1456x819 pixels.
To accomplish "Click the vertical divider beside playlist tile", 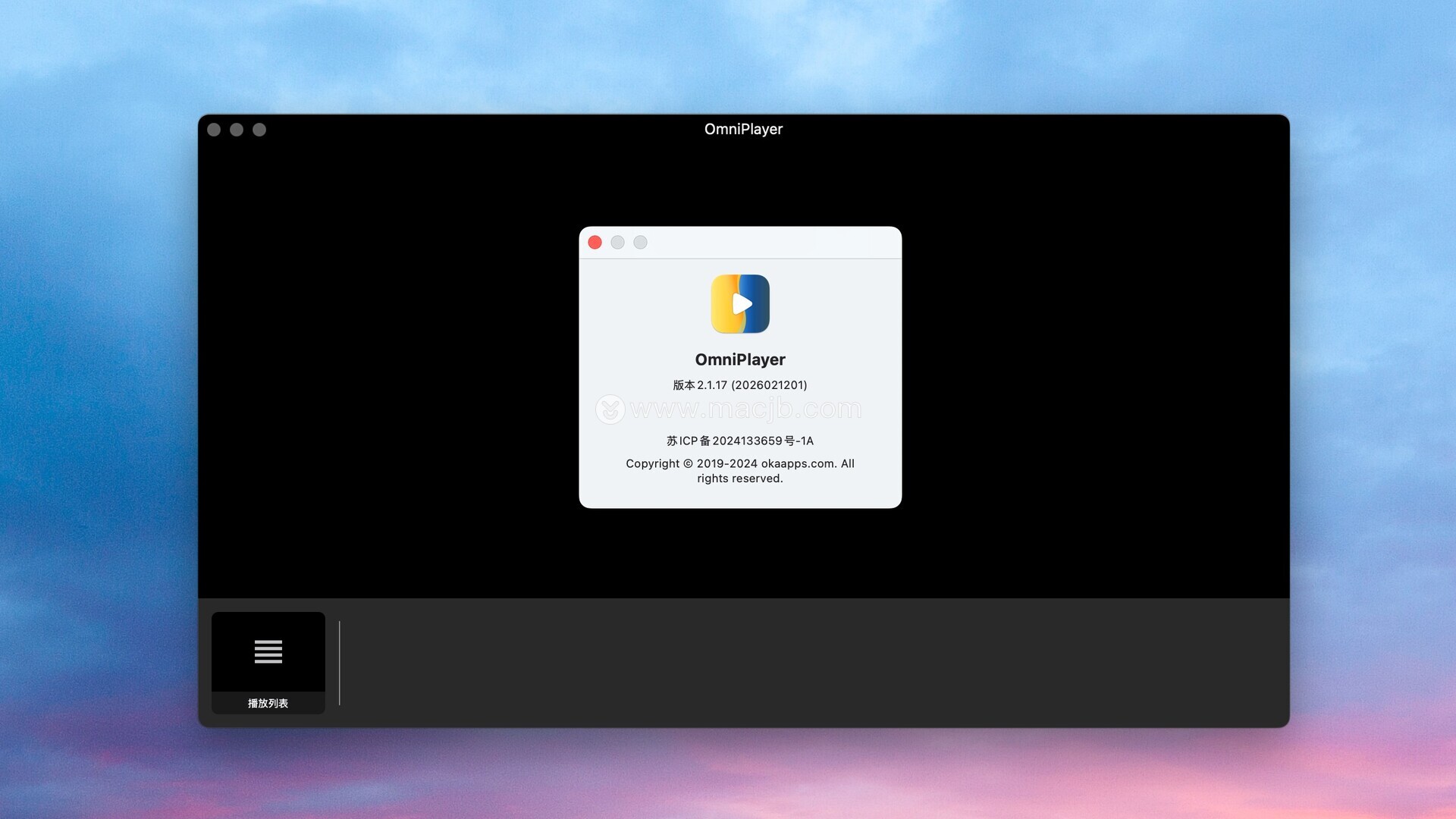I will click(340, 663).
